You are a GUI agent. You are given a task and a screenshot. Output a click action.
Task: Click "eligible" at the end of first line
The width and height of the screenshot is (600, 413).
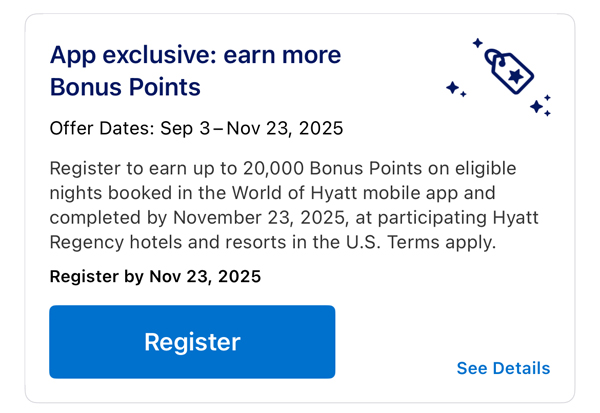coord(485,168)
